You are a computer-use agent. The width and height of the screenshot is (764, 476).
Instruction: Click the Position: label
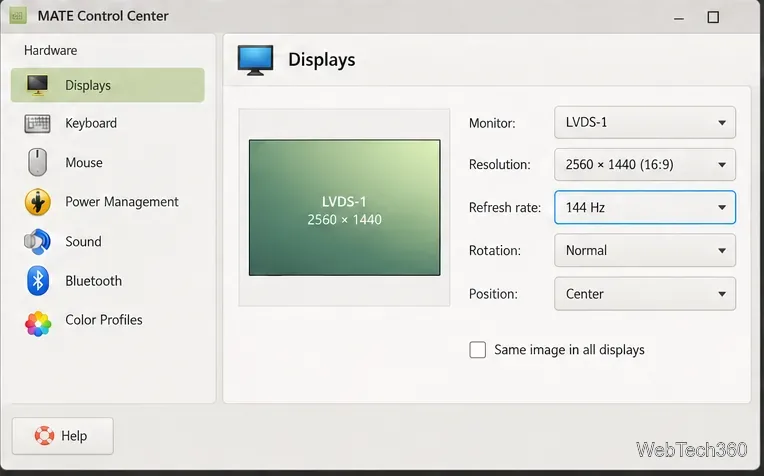493,294
